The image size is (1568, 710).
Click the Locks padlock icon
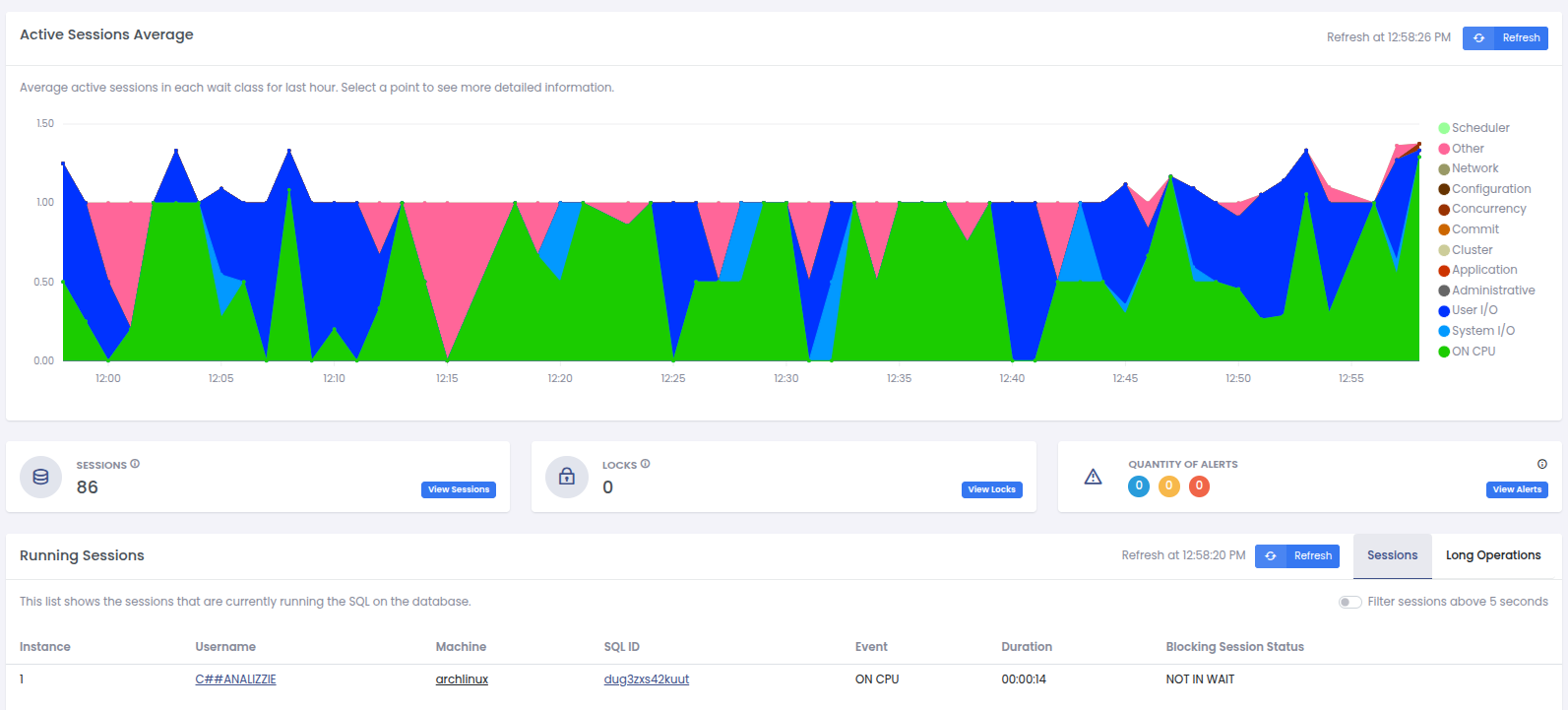[x=567, y=478]
